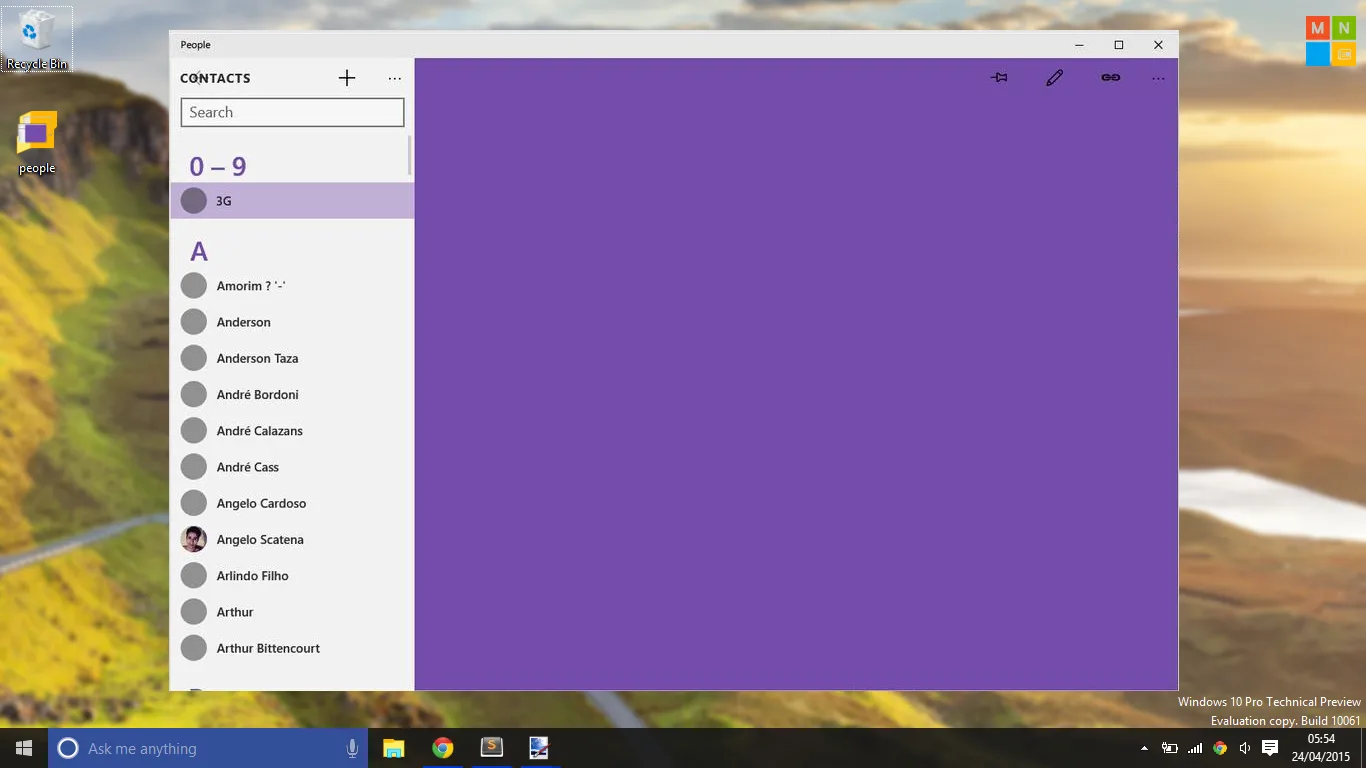Edit the selected contact with pencil icon
The width and height of the screenshot is (1366, 768).
[1054, 77]
